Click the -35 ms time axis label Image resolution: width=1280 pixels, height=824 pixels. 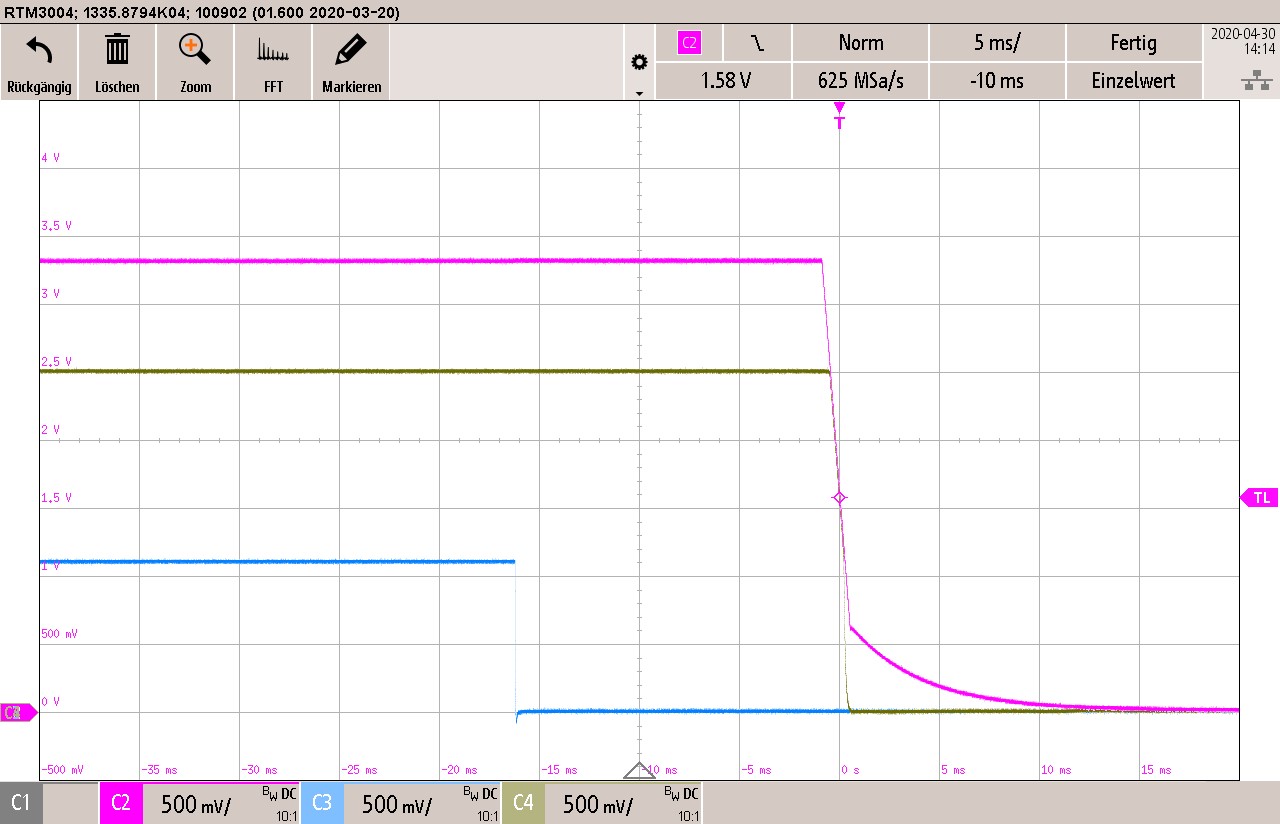(159, 770)
